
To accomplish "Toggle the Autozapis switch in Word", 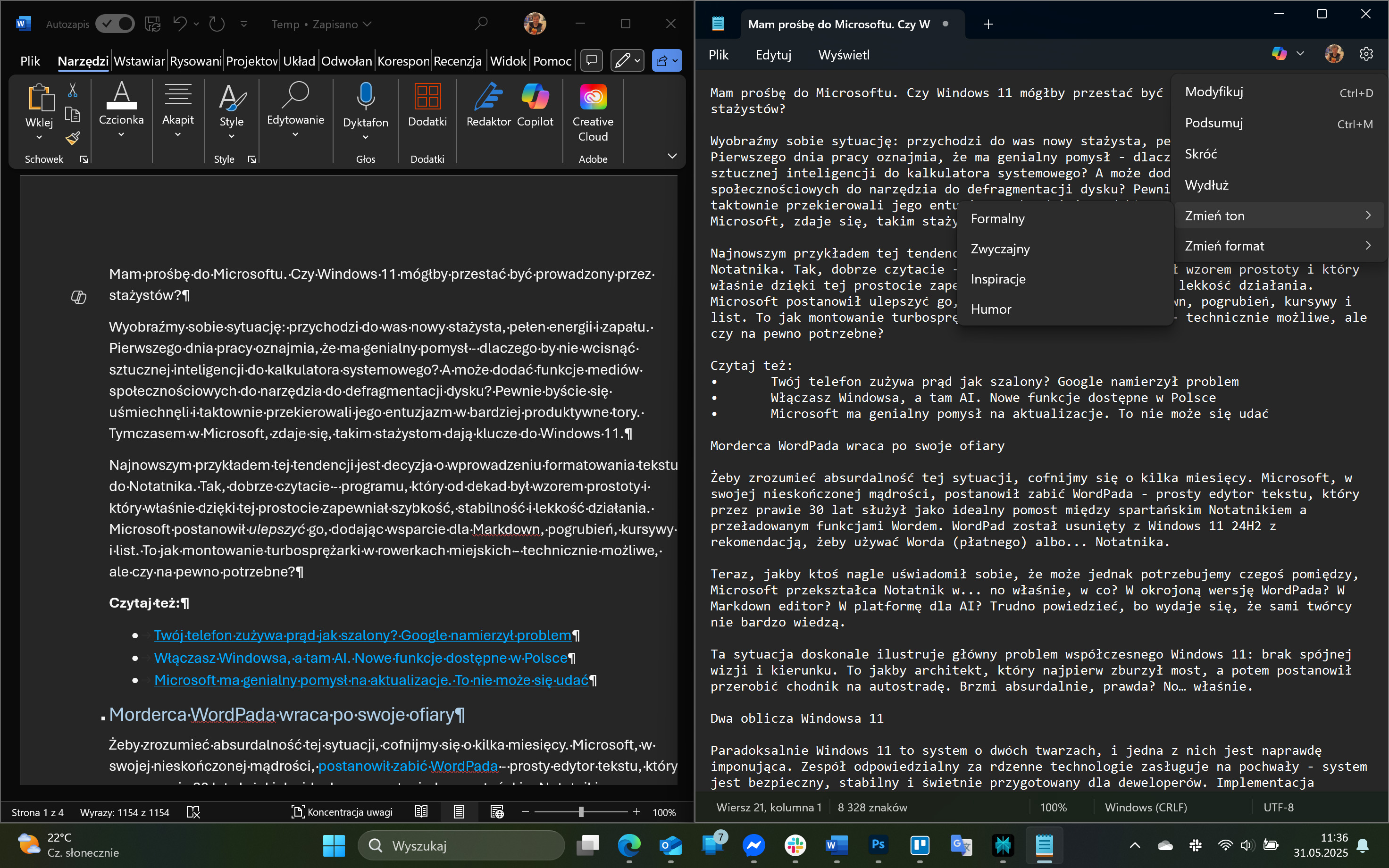I will coord(115,24).
